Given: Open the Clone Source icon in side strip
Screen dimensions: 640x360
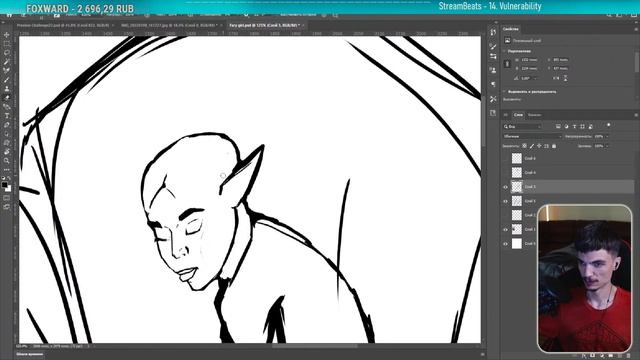Looking at the screenshot, I should tap(493, 71).
